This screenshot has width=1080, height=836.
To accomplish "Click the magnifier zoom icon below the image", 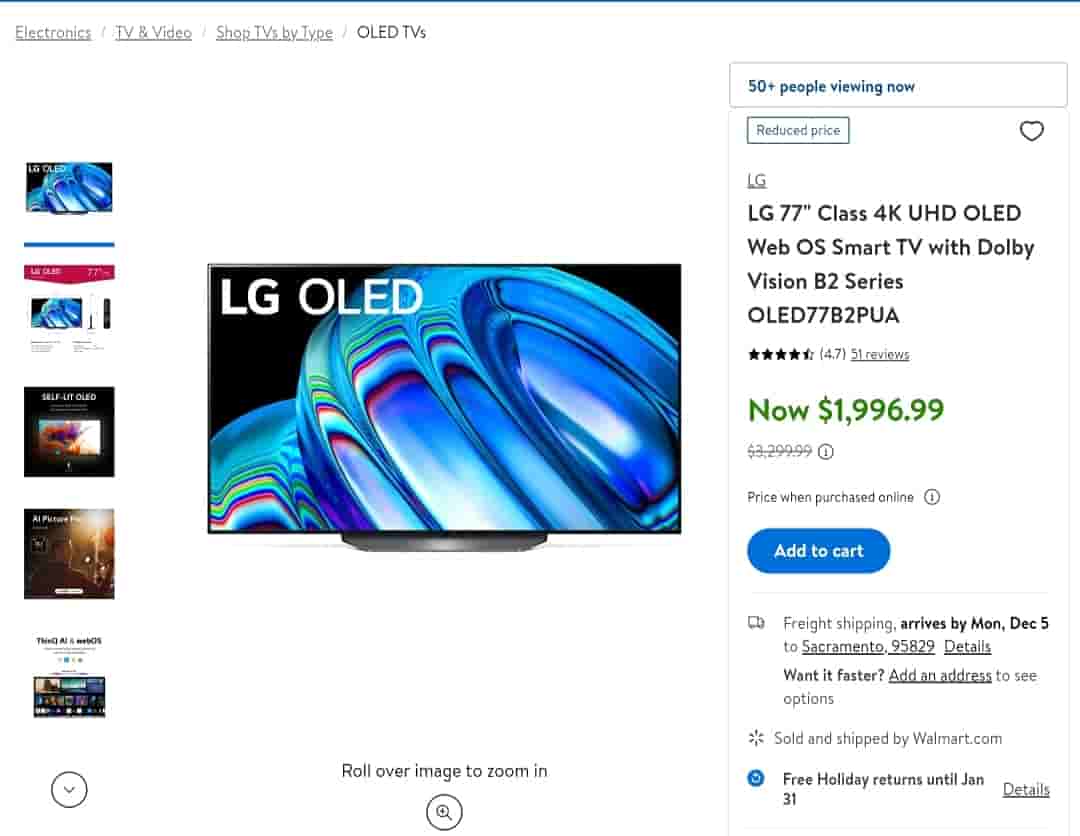I will pyautogui.click(x=444, y=812).
